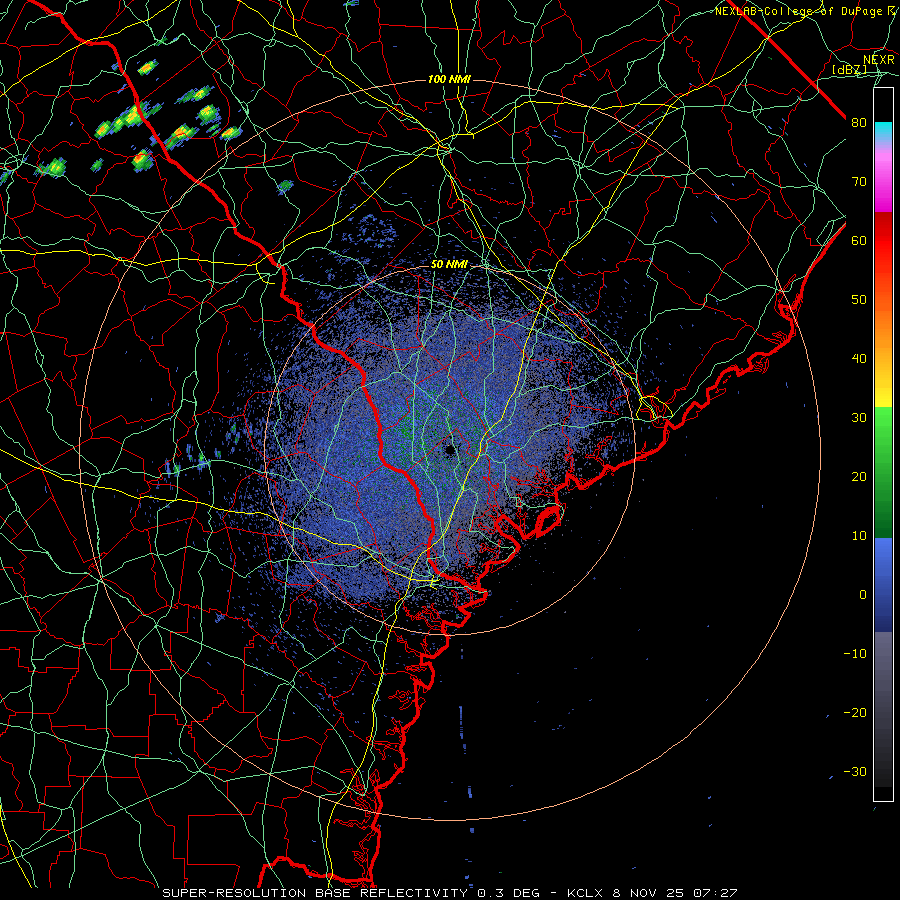
Task: Click the 50 dBZ scale value
Action: click(859, 300)
